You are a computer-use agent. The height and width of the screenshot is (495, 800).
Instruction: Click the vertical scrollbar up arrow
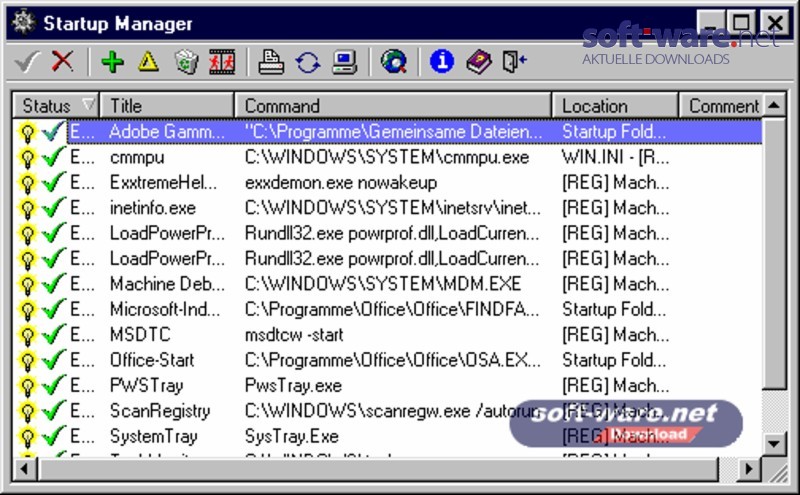pyautogui.click(x=774, y=105)
